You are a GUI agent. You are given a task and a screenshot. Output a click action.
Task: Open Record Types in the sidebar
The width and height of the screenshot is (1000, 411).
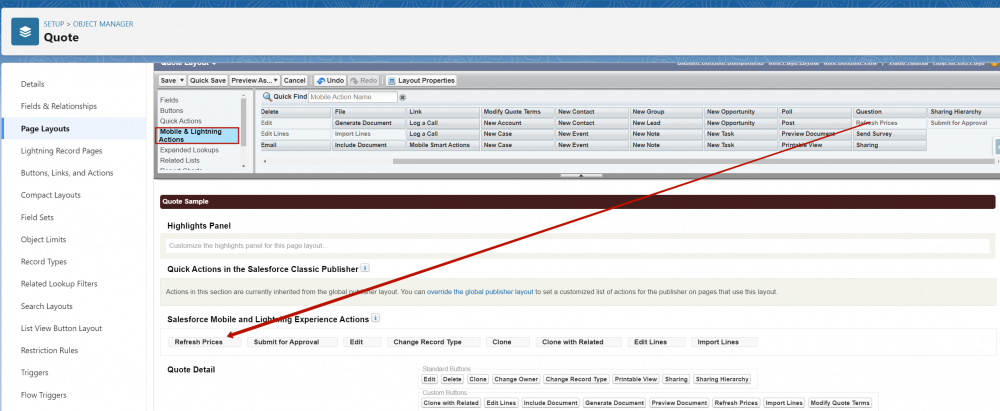click(43, 262)
